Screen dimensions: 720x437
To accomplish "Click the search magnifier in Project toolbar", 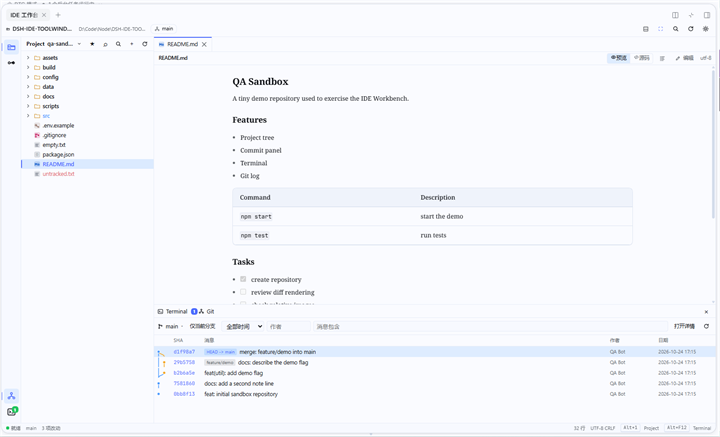I will [x=118, y=44].
